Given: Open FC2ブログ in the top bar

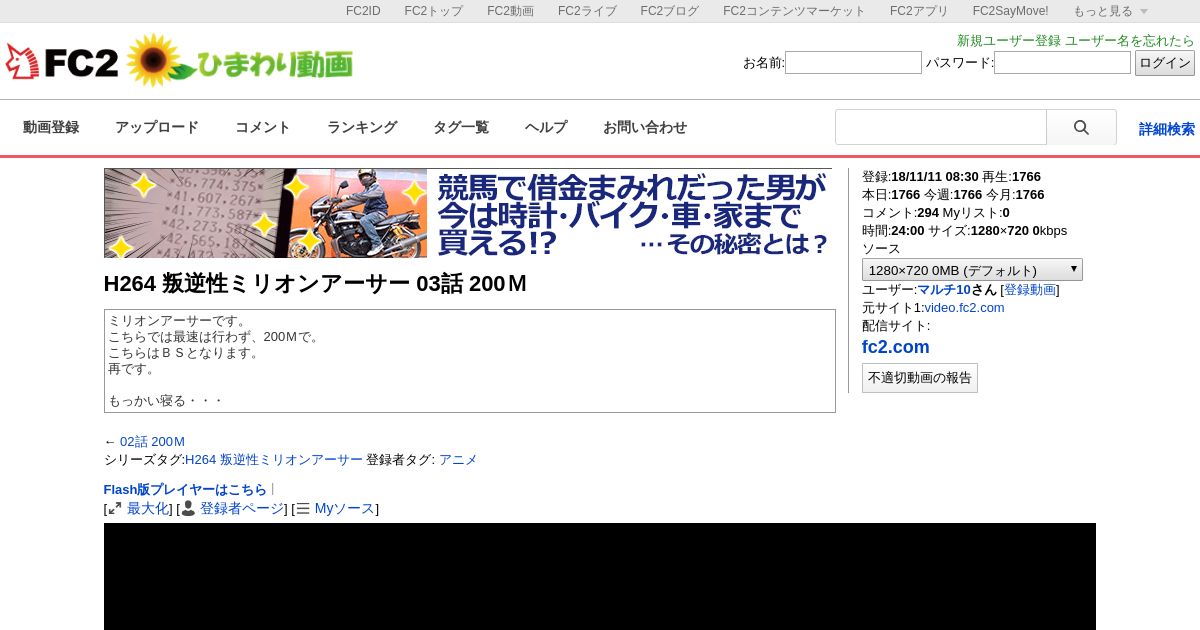Looking at the screenshot, I should [670, 11].
